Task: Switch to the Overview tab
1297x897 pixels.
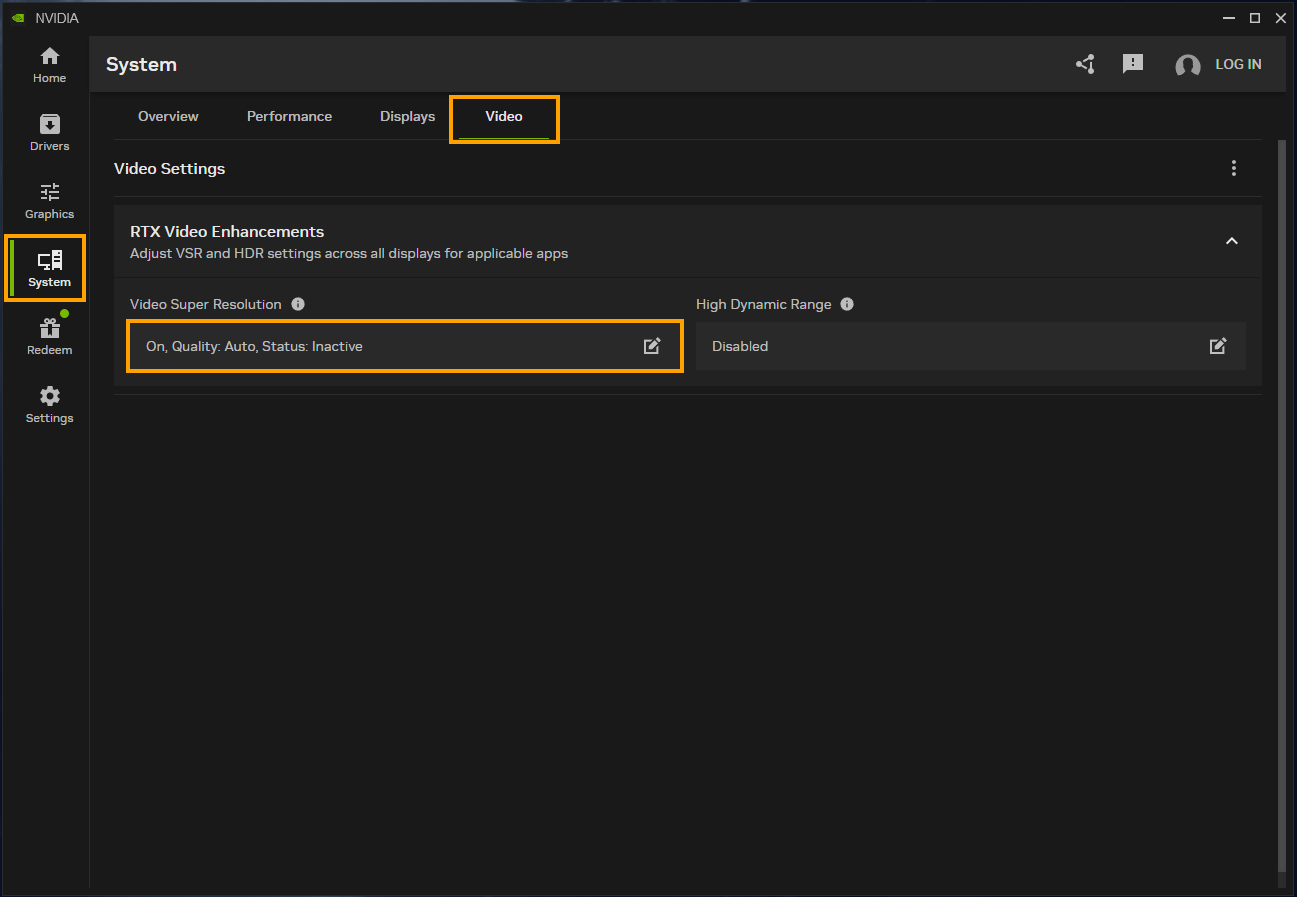Action: point(168,116)
